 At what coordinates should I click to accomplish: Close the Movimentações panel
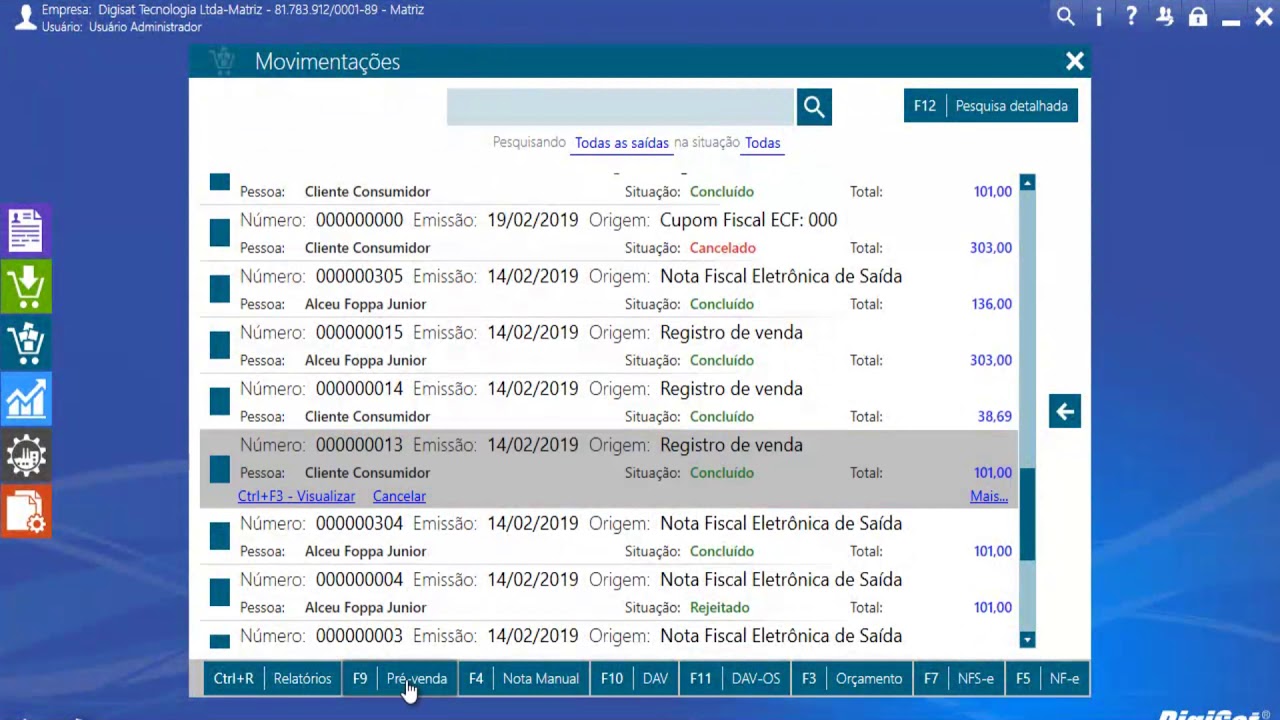(x=1075, y=62)
